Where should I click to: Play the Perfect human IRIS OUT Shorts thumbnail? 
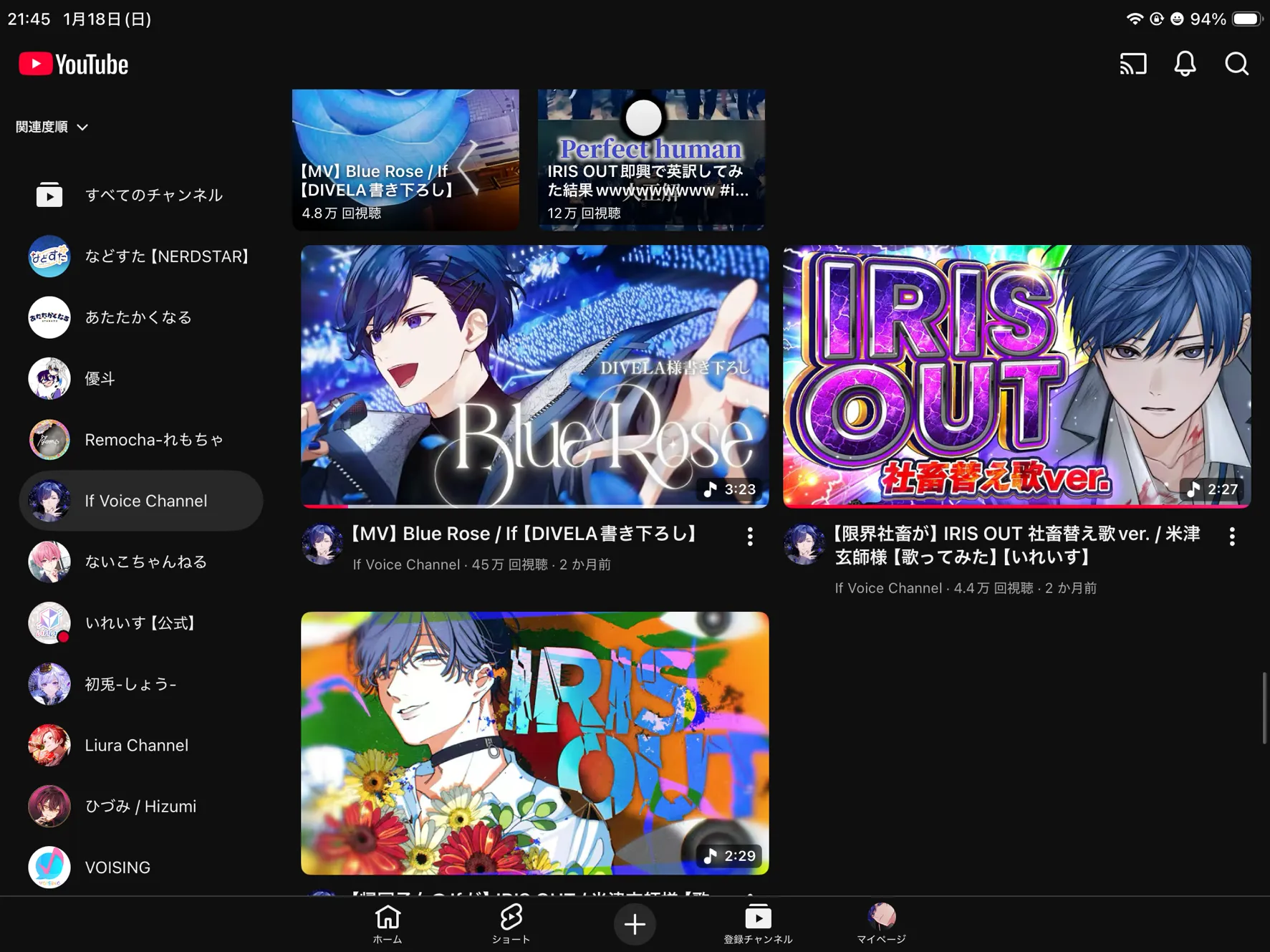tap(651, 160)
